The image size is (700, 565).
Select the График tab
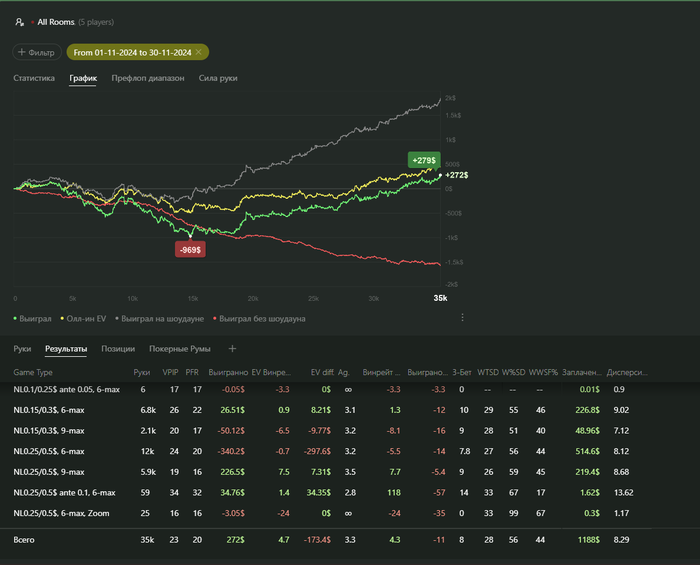(83, 78)
